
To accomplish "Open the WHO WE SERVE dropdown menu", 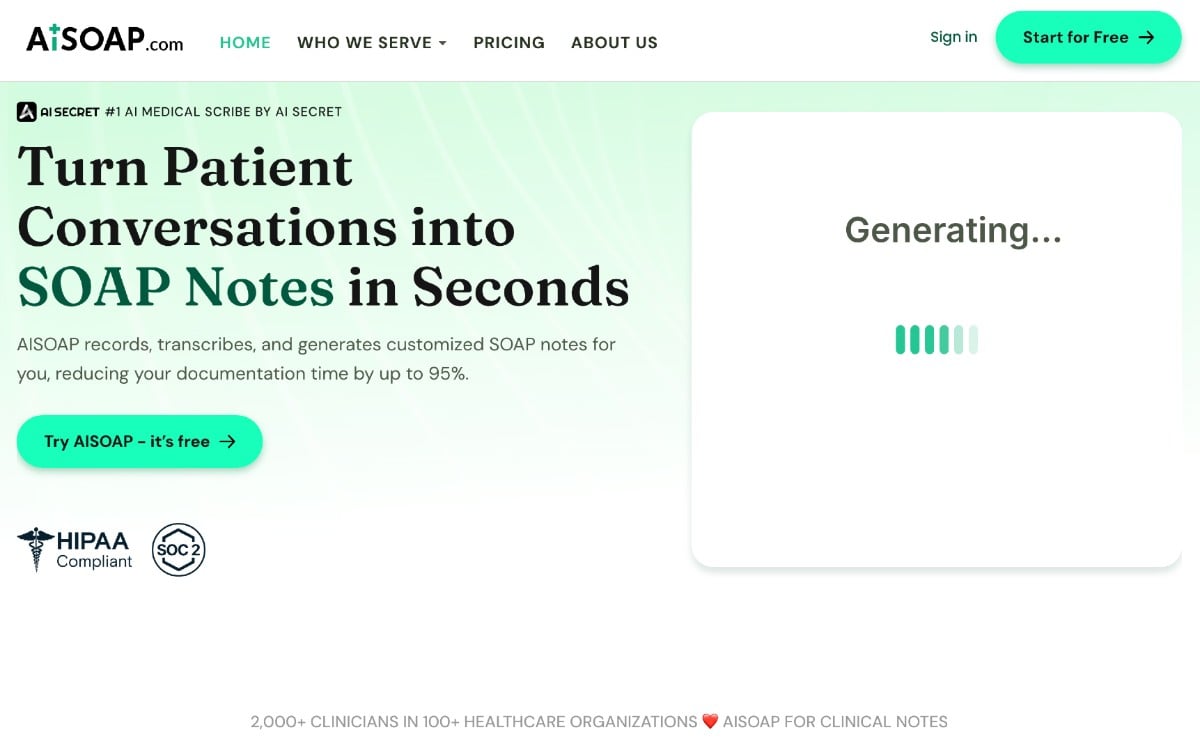I will pos(365,43).
